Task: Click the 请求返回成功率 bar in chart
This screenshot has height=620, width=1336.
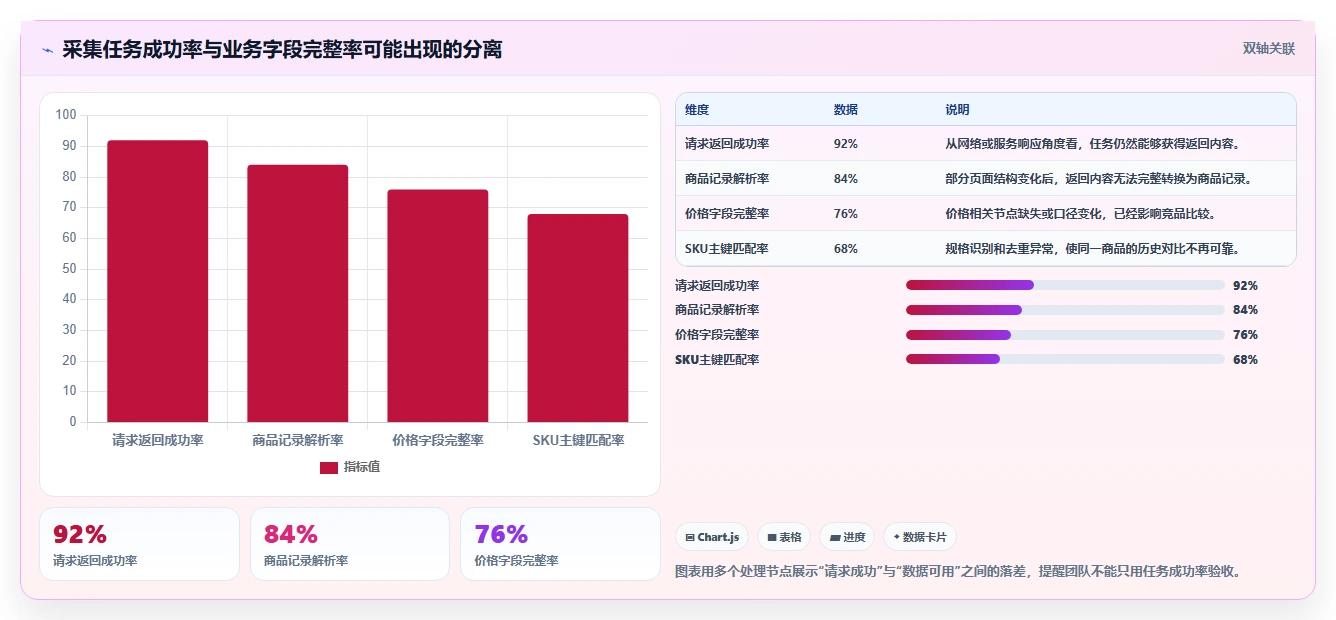Action: click(158, 281)
